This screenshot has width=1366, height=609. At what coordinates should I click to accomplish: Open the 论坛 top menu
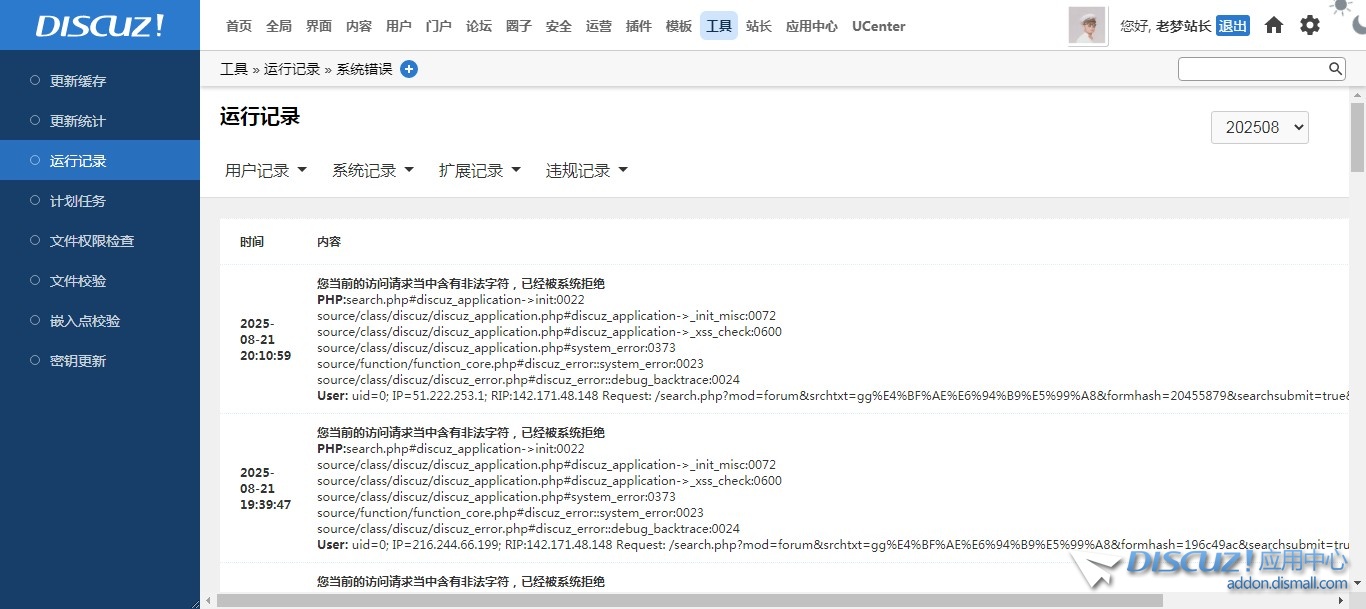coord(479,26)
